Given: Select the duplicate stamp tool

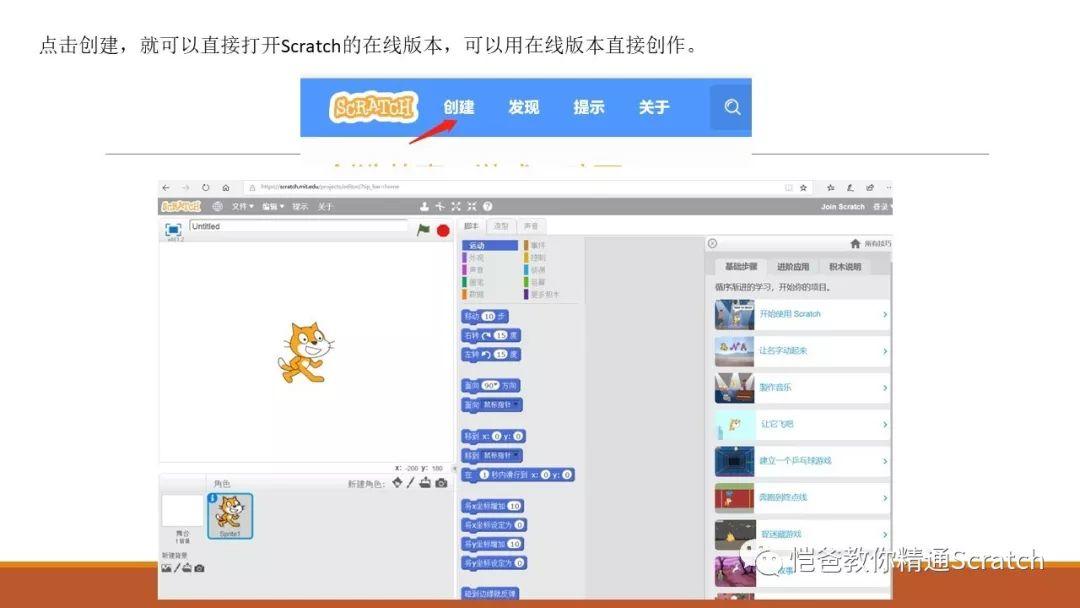Looking at the screenshot, I should 424,206.
